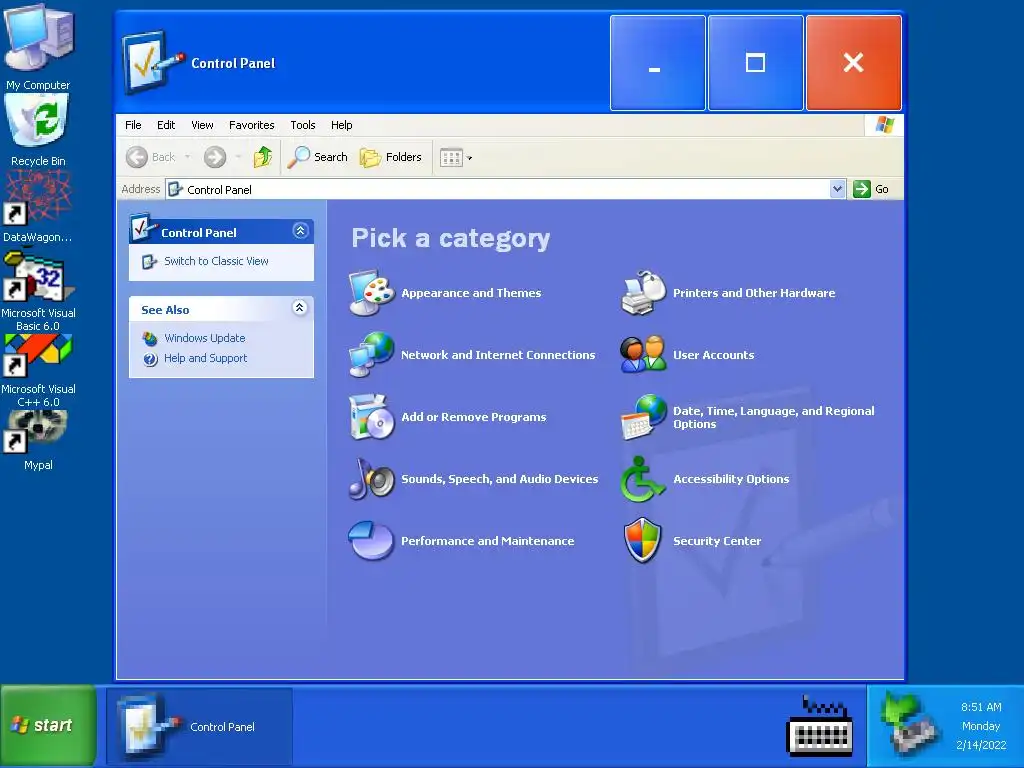
Task: Open Appearance and Themes category icon
Action: click(x=372, y=293)
